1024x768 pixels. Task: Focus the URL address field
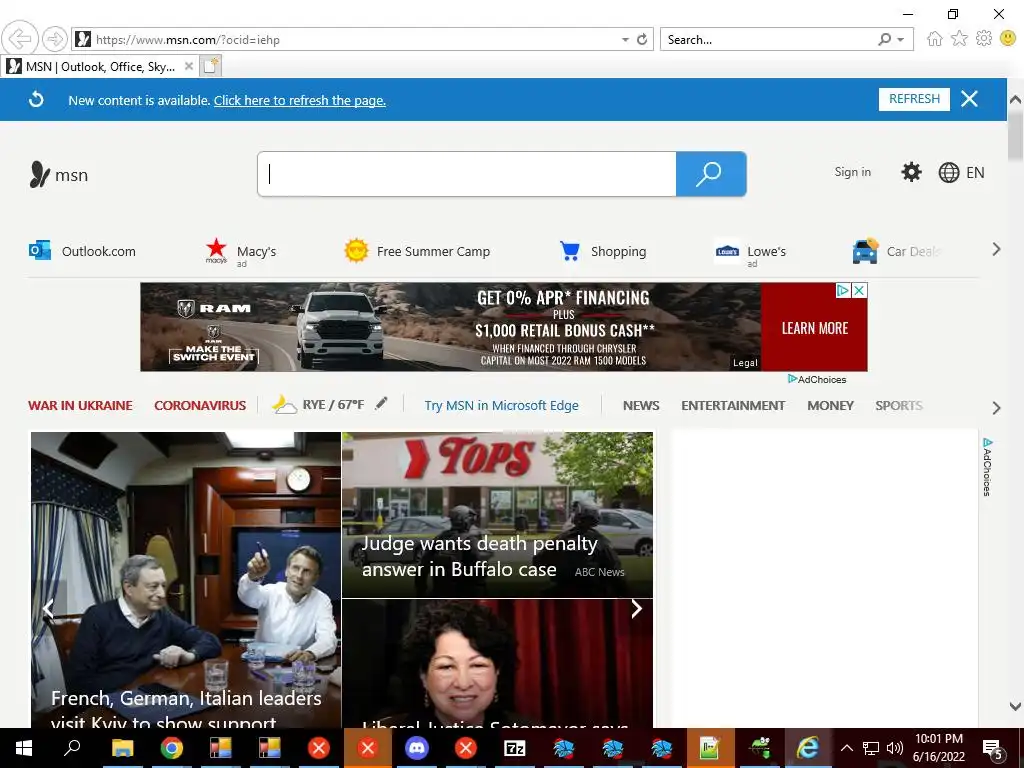pyautogui.click(x=353, y=40)
